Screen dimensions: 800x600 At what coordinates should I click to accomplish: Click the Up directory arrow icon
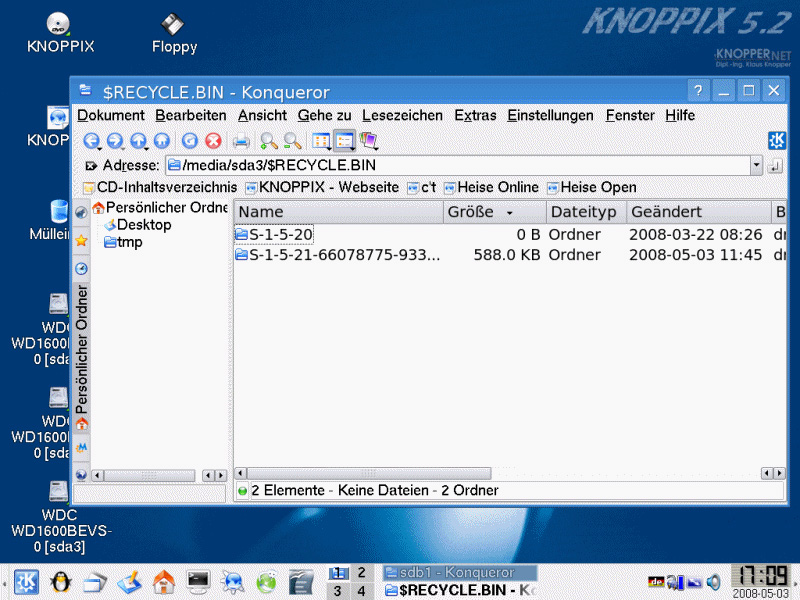click(x=139, y=141)
